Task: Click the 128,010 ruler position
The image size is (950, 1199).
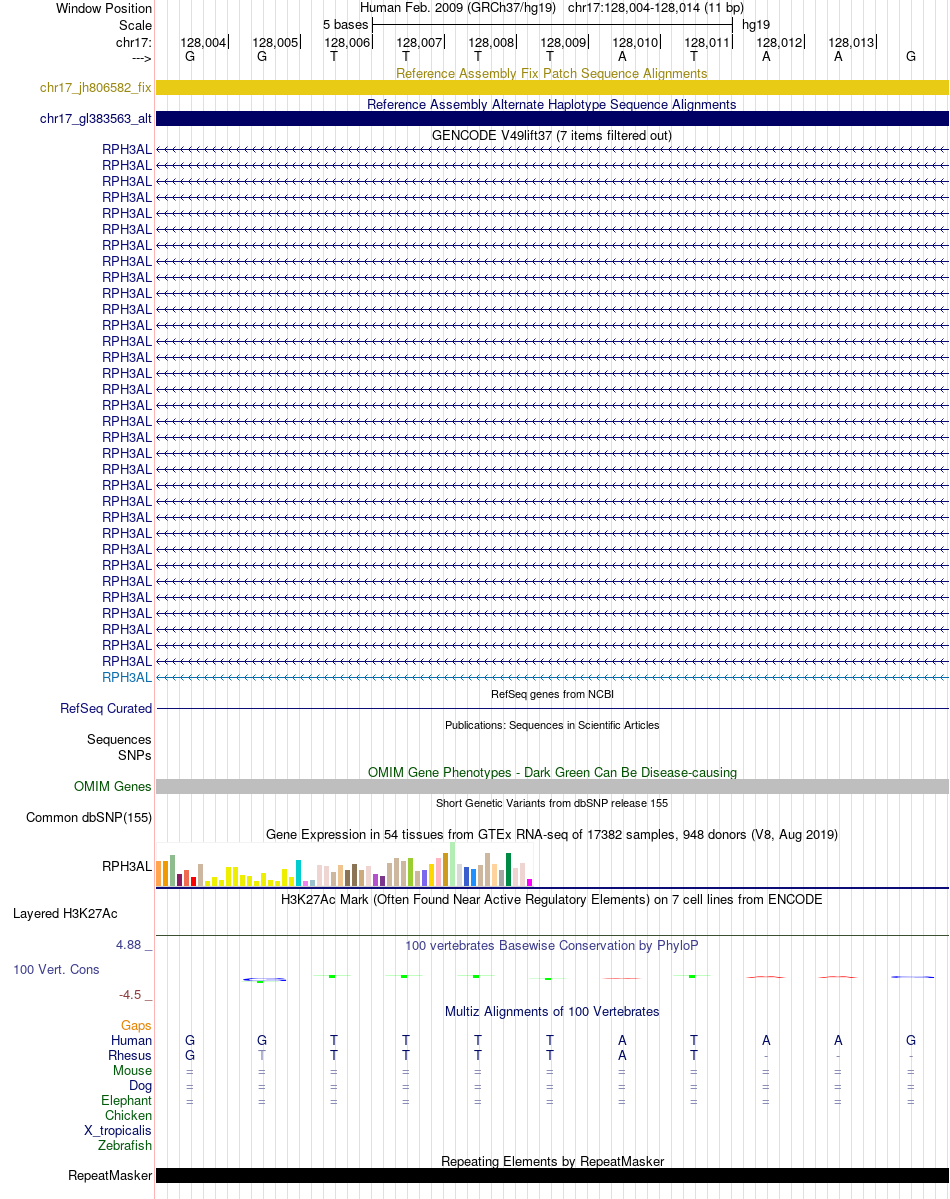Action: pyautogui.click(x=635, y=43)
